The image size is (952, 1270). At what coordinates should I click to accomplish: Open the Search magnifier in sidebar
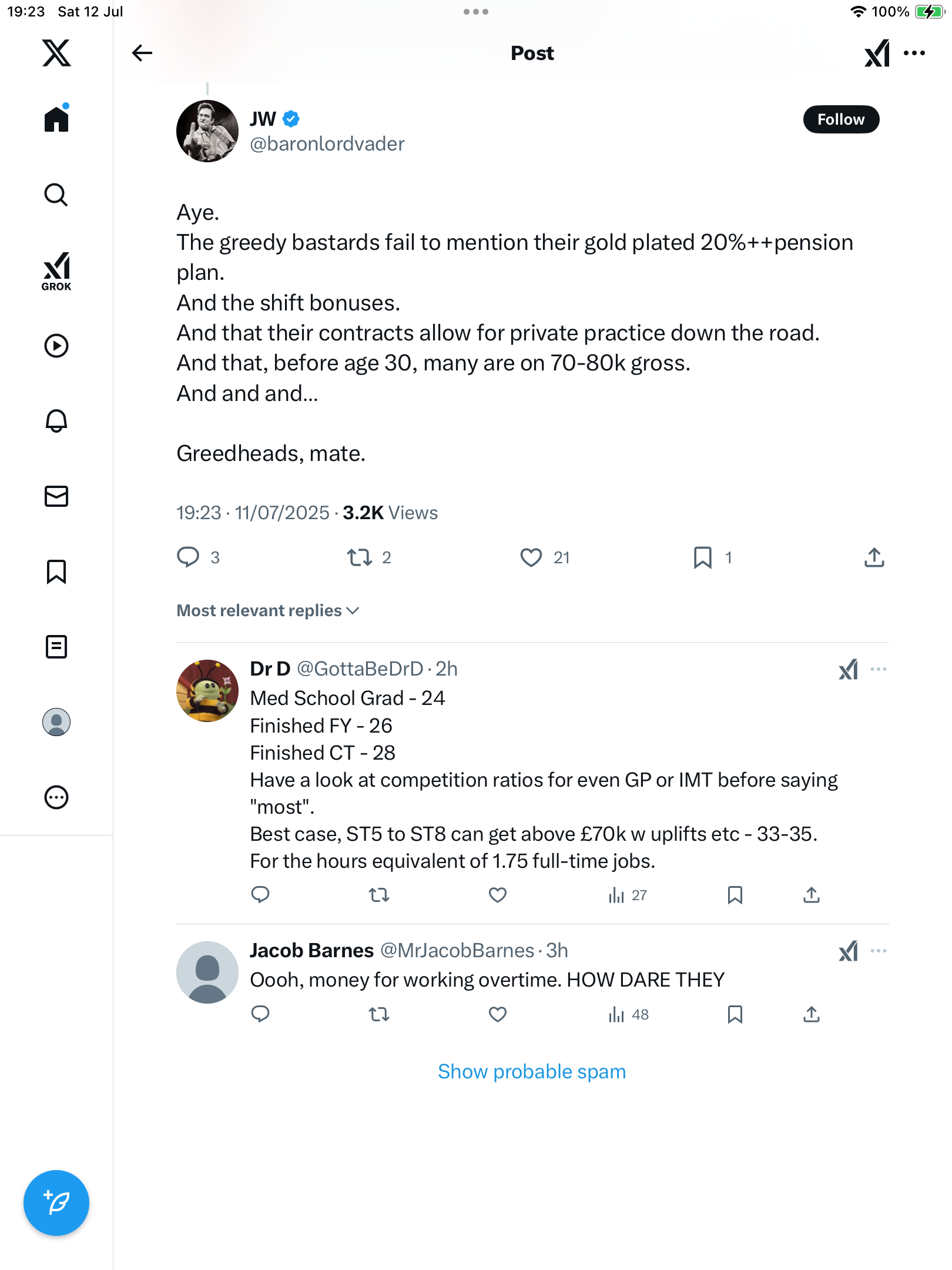[x=56, y=195]
